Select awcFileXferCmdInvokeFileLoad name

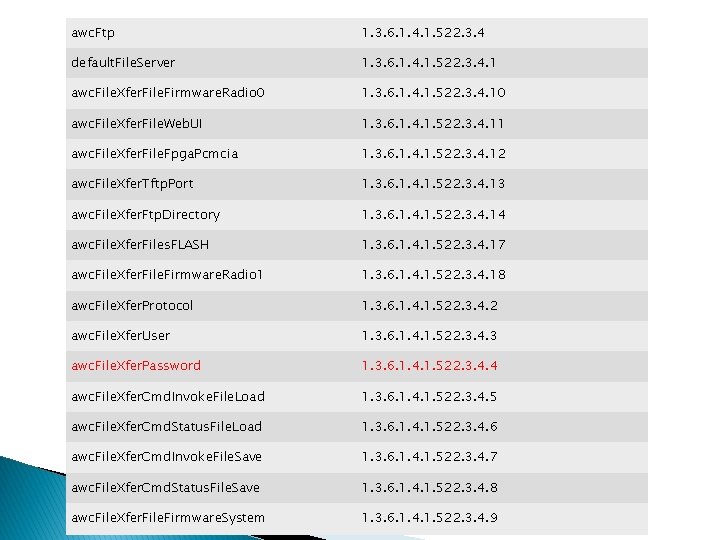tap(168, 396)
